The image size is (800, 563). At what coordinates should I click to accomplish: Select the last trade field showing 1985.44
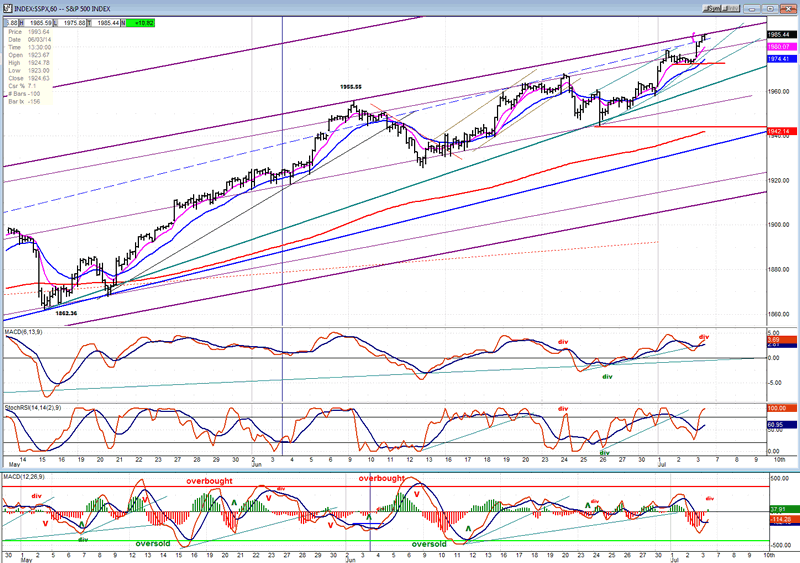click(x=106, y=23)
